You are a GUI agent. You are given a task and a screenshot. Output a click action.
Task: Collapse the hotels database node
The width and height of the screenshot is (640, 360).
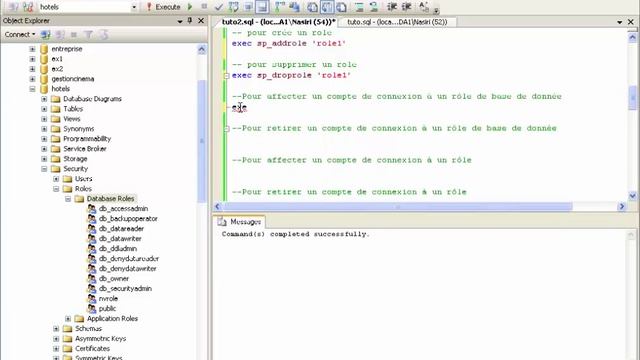[x=32, y=89]
